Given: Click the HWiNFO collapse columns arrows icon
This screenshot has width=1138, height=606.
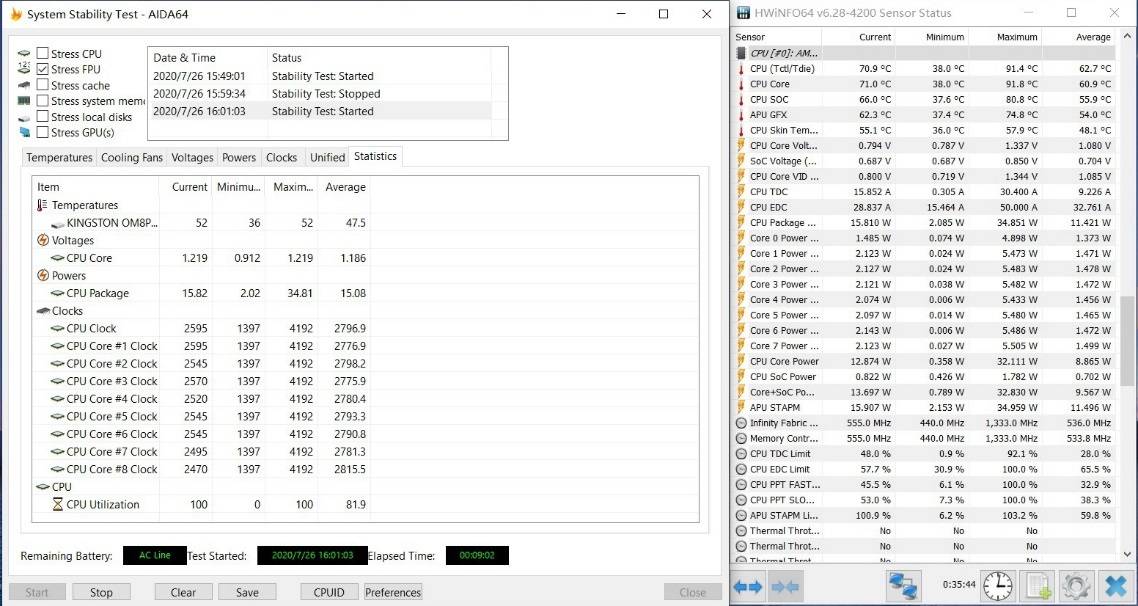Looking at the screenshot, I should point(785,586).
